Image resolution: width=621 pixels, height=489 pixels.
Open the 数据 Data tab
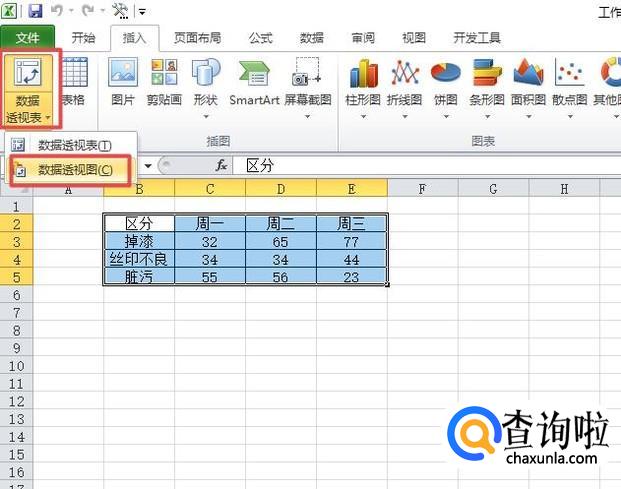[x=312, y=38]
